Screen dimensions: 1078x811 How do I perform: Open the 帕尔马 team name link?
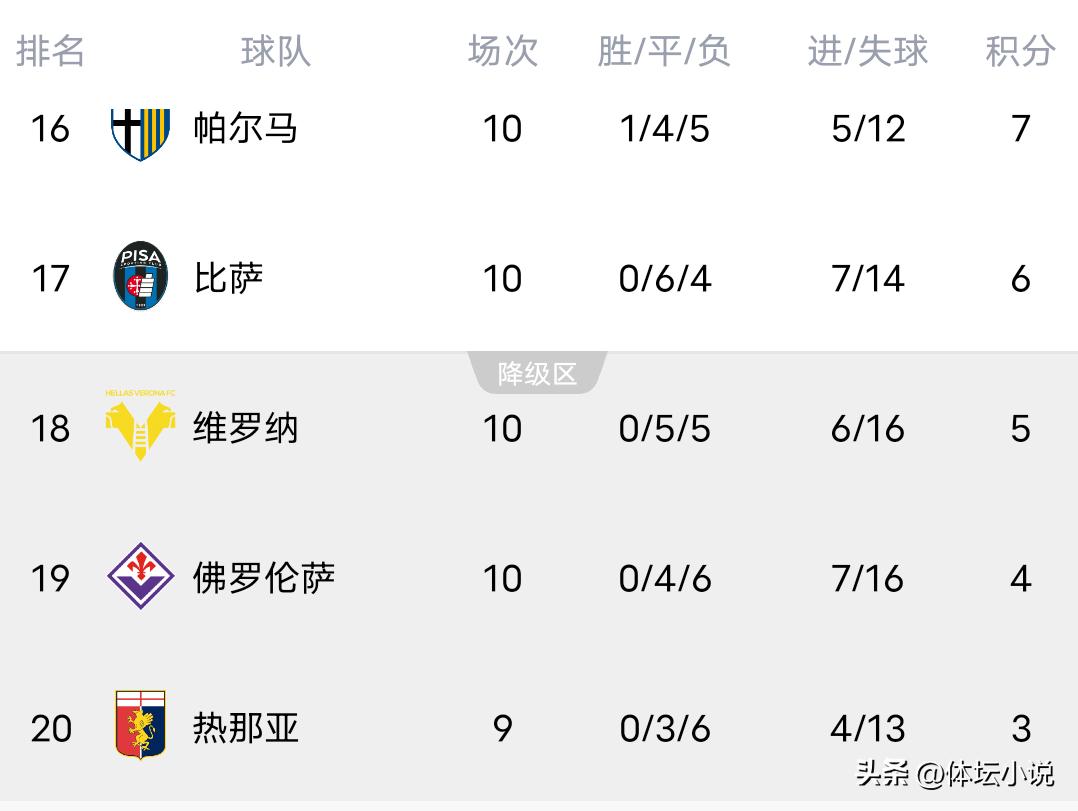[x=245, y=129]
